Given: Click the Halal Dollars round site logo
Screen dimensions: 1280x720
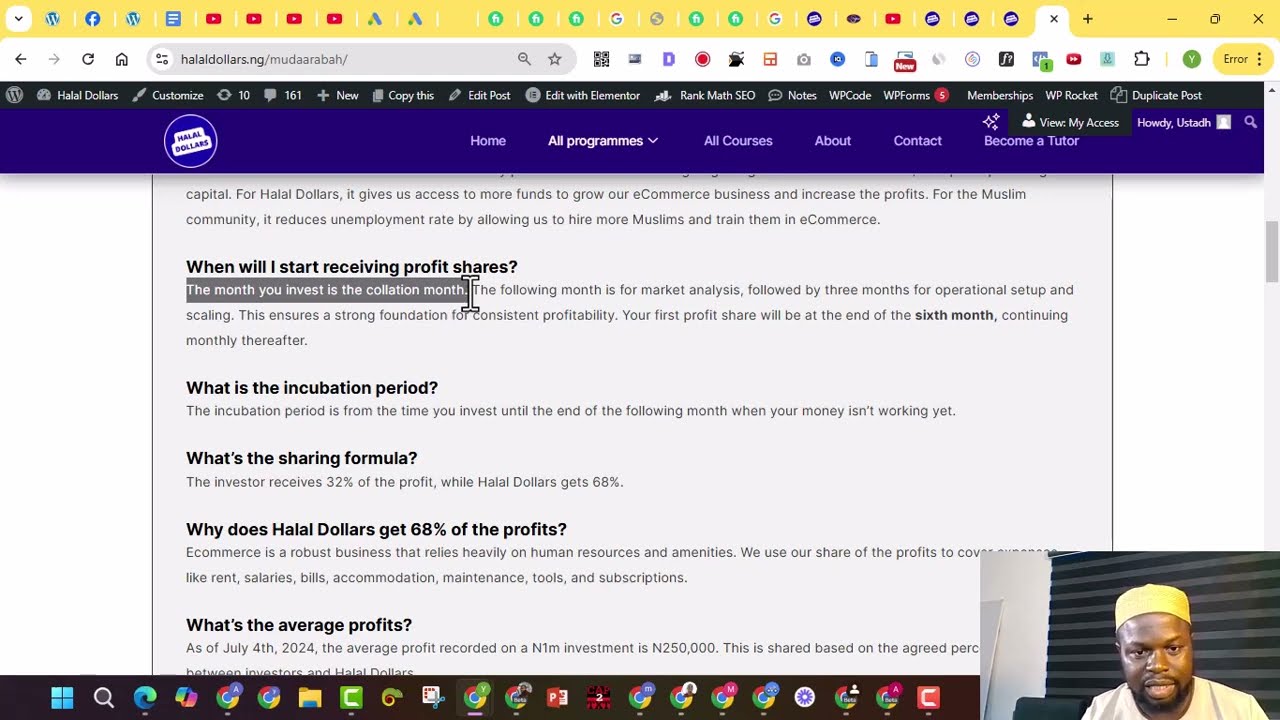Looking at the screenshot, I should (x=190, y=141).
